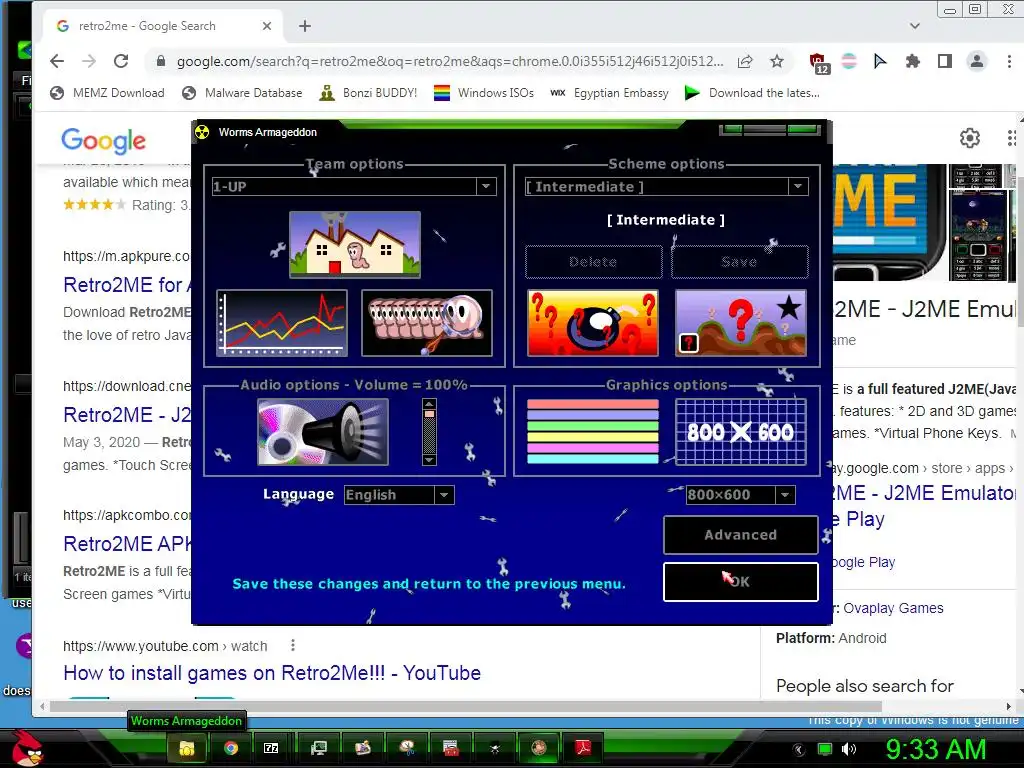Image resolution: width=1024 pixels, height=768 pixels.
Task: Click the row of worms team icon
Action: 426,323
